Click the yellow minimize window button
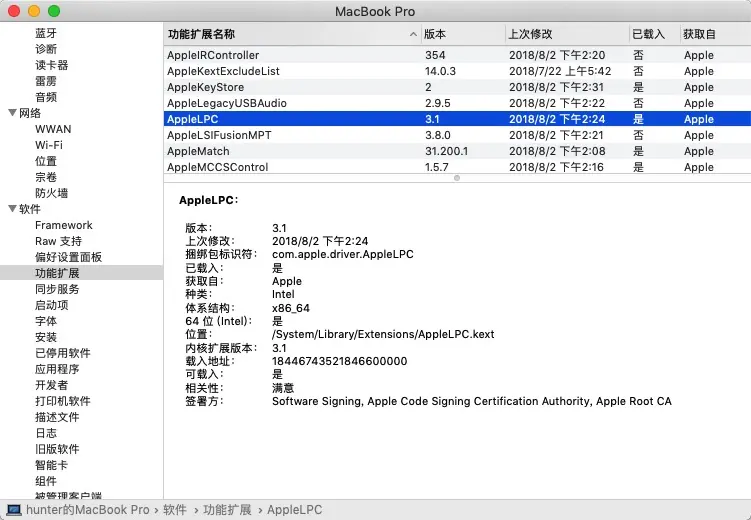Image resolution: width=751 pixels, height=520 pixels. click(x=34, y=10)
